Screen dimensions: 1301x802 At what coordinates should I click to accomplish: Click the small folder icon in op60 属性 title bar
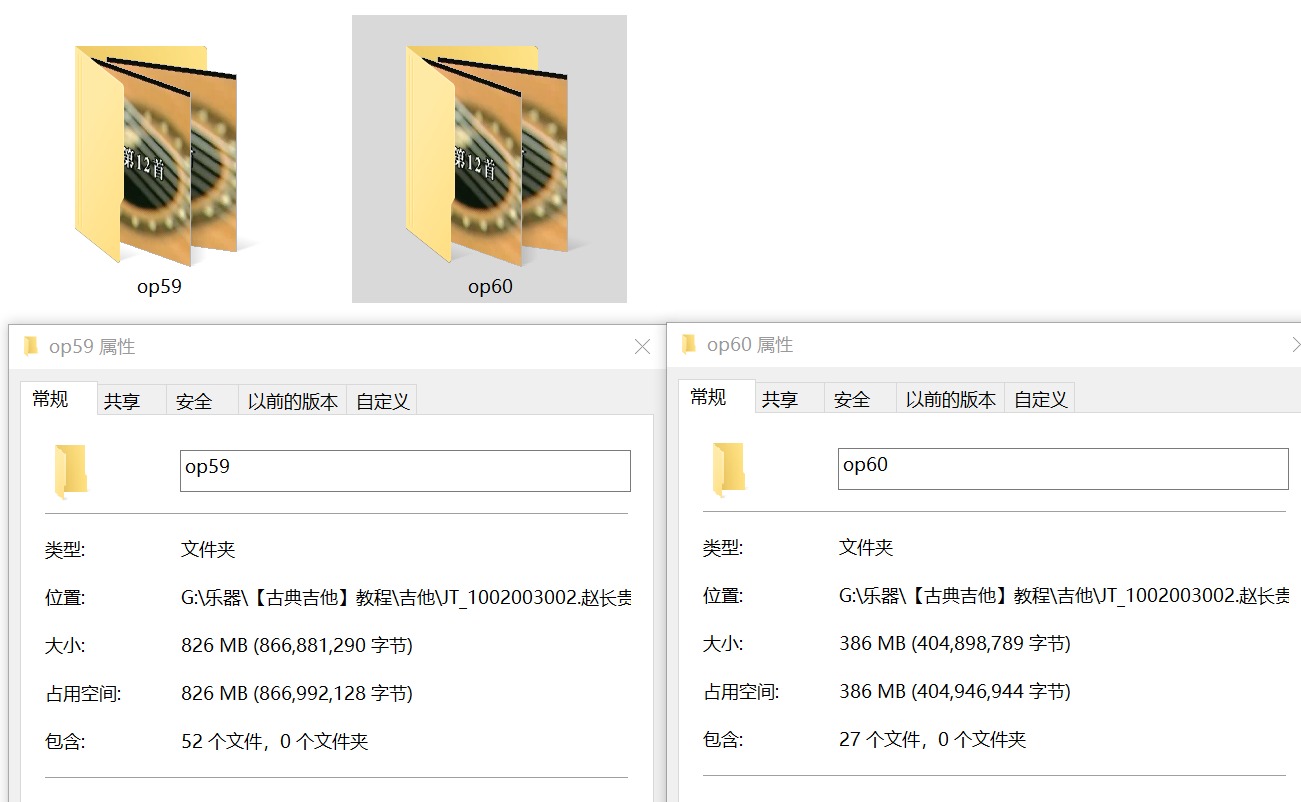[689, 345]
